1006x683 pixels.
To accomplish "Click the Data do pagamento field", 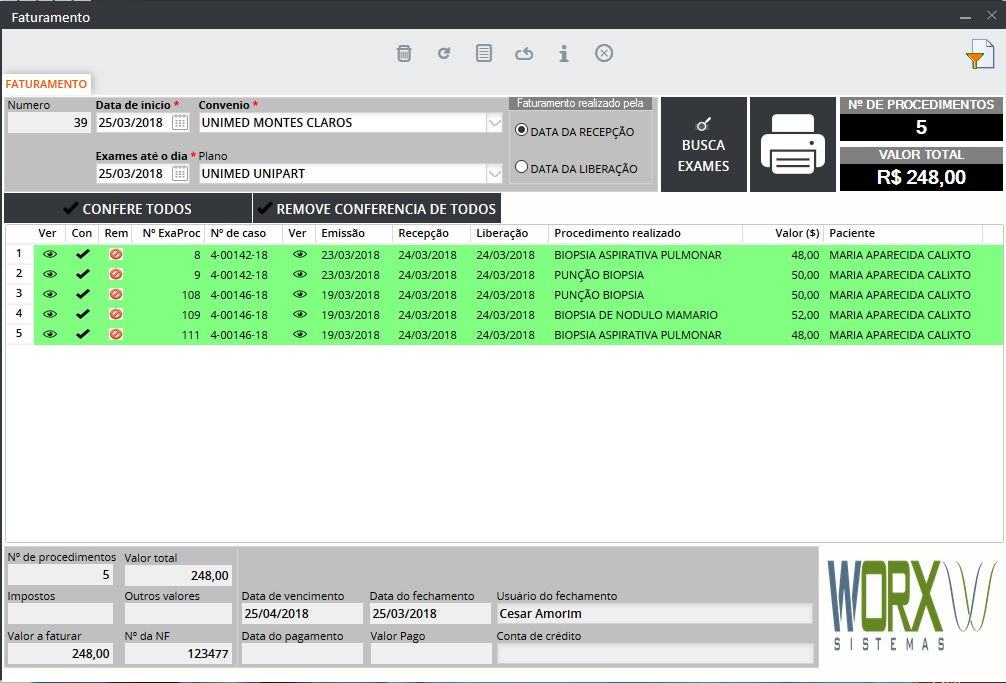I will [x=302, y=653].
